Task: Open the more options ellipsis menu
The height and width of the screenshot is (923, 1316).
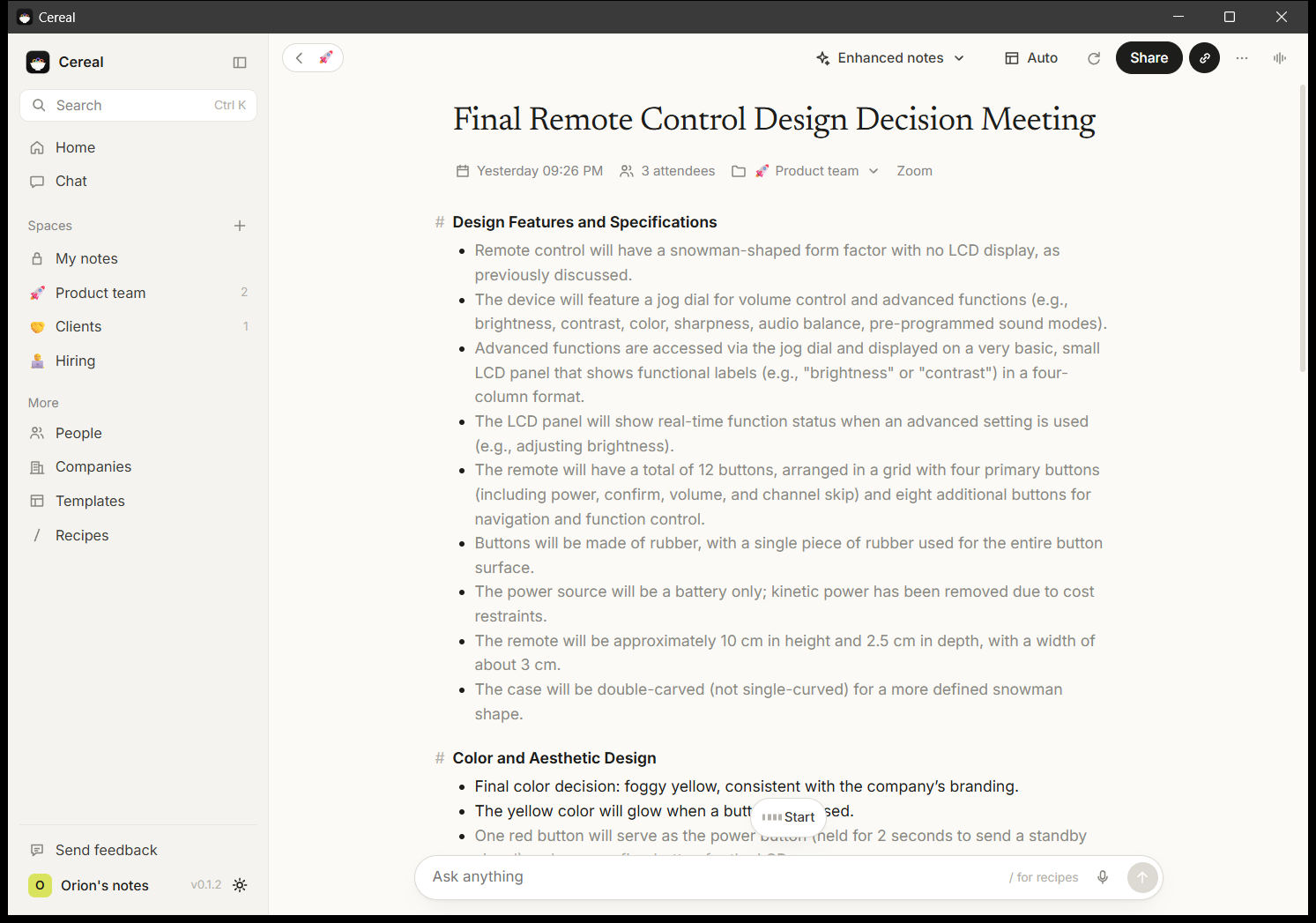Action: click(1242, 58)
